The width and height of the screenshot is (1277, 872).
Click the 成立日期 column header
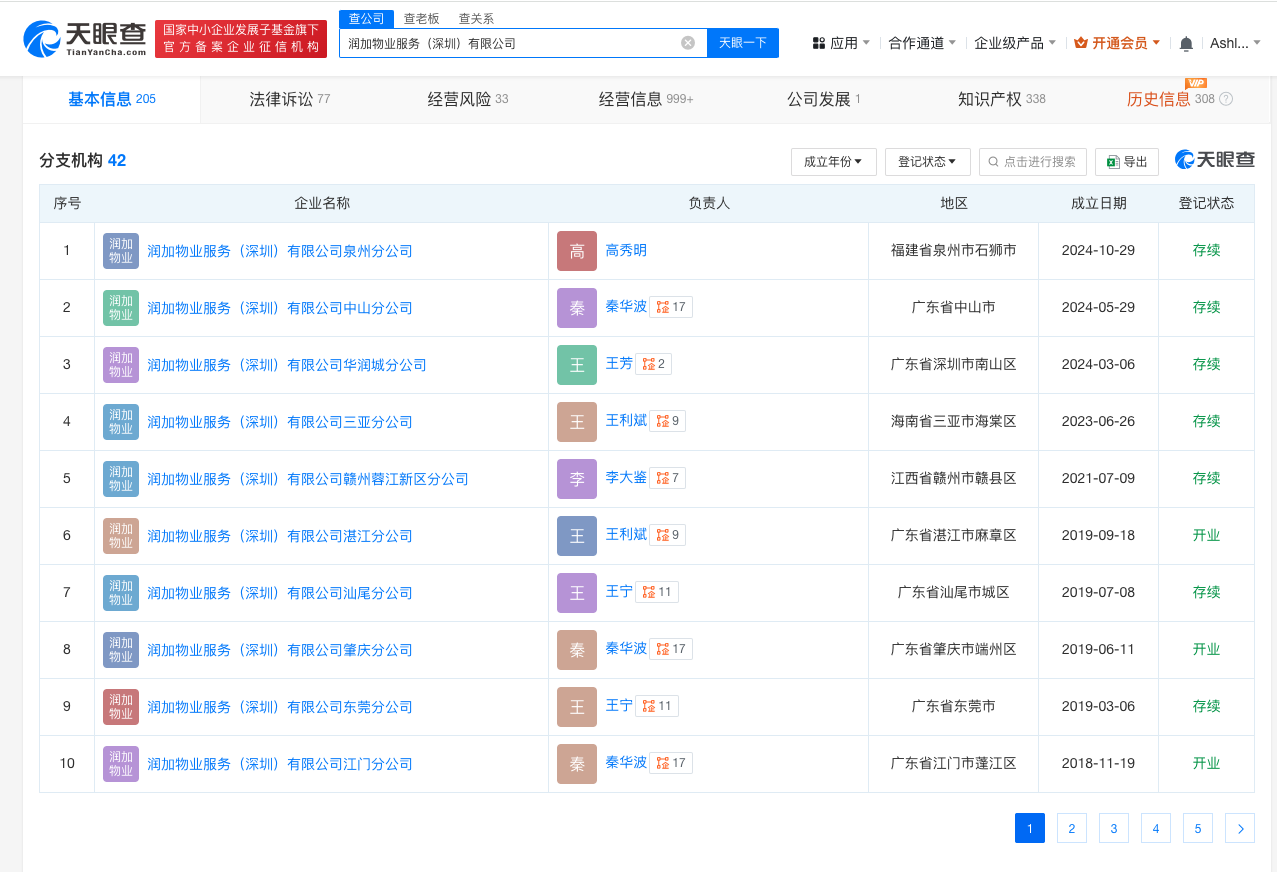(1099, 203)
